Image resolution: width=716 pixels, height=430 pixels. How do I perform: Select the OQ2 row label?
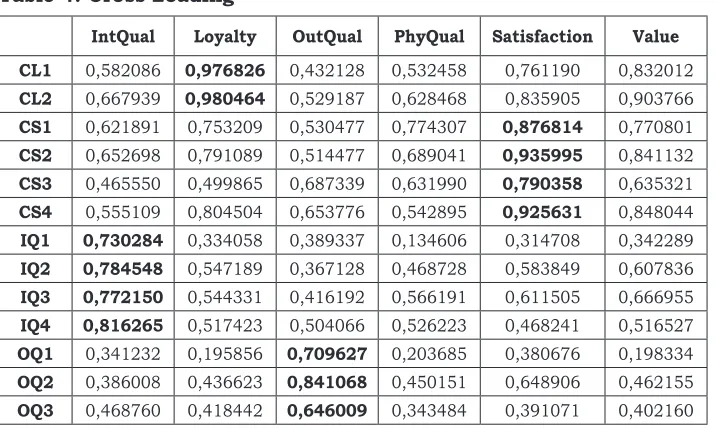(35, 382)
